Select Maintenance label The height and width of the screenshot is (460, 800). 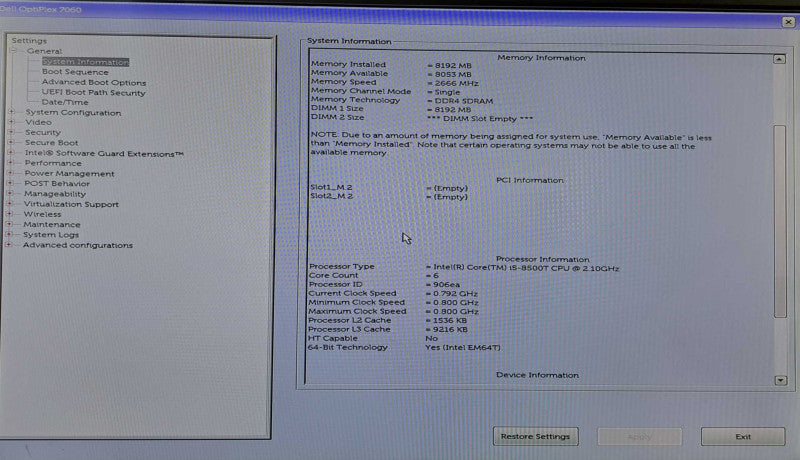(52, 224)
